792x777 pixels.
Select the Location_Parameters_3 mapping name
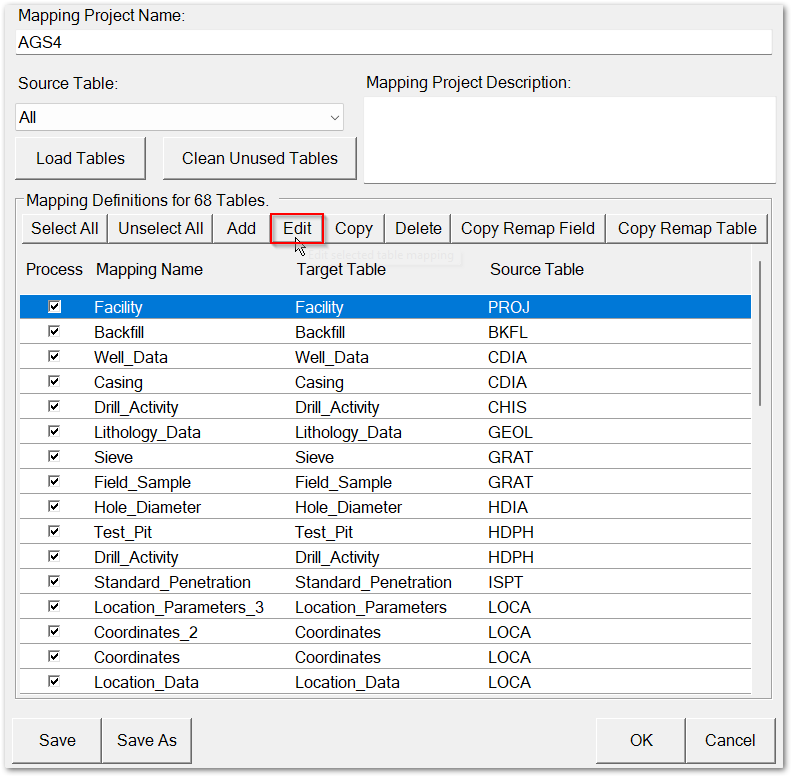179,607
